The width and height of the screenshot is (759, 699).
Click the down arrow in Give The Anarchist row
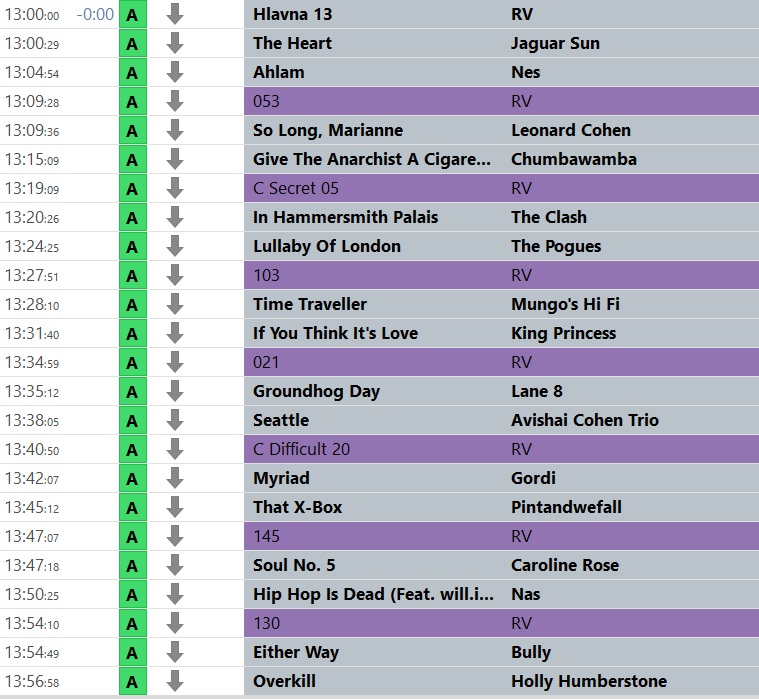tap(175, 160)
